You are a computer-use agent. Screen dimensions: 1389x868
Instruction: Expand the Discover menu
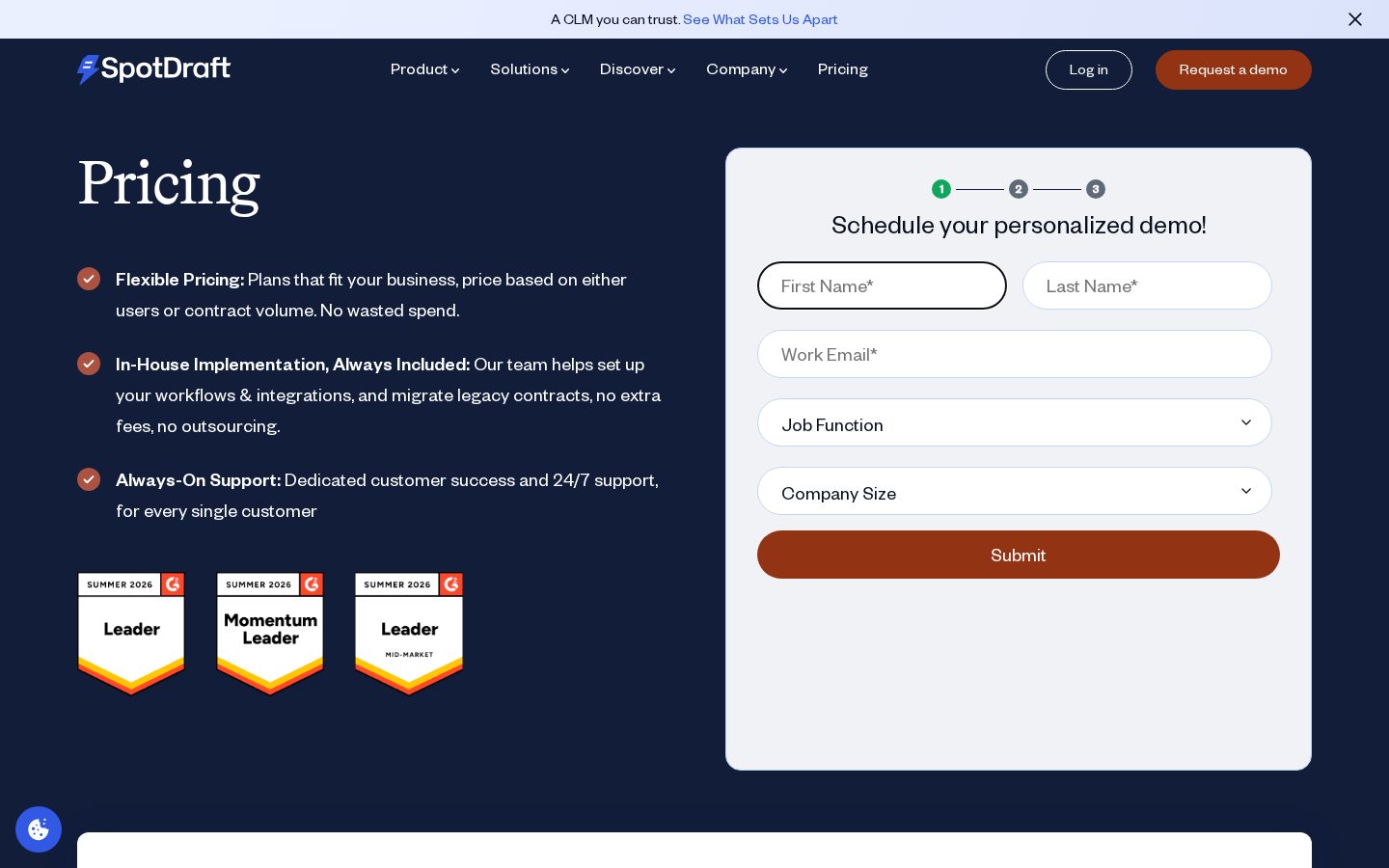point(638,69)
